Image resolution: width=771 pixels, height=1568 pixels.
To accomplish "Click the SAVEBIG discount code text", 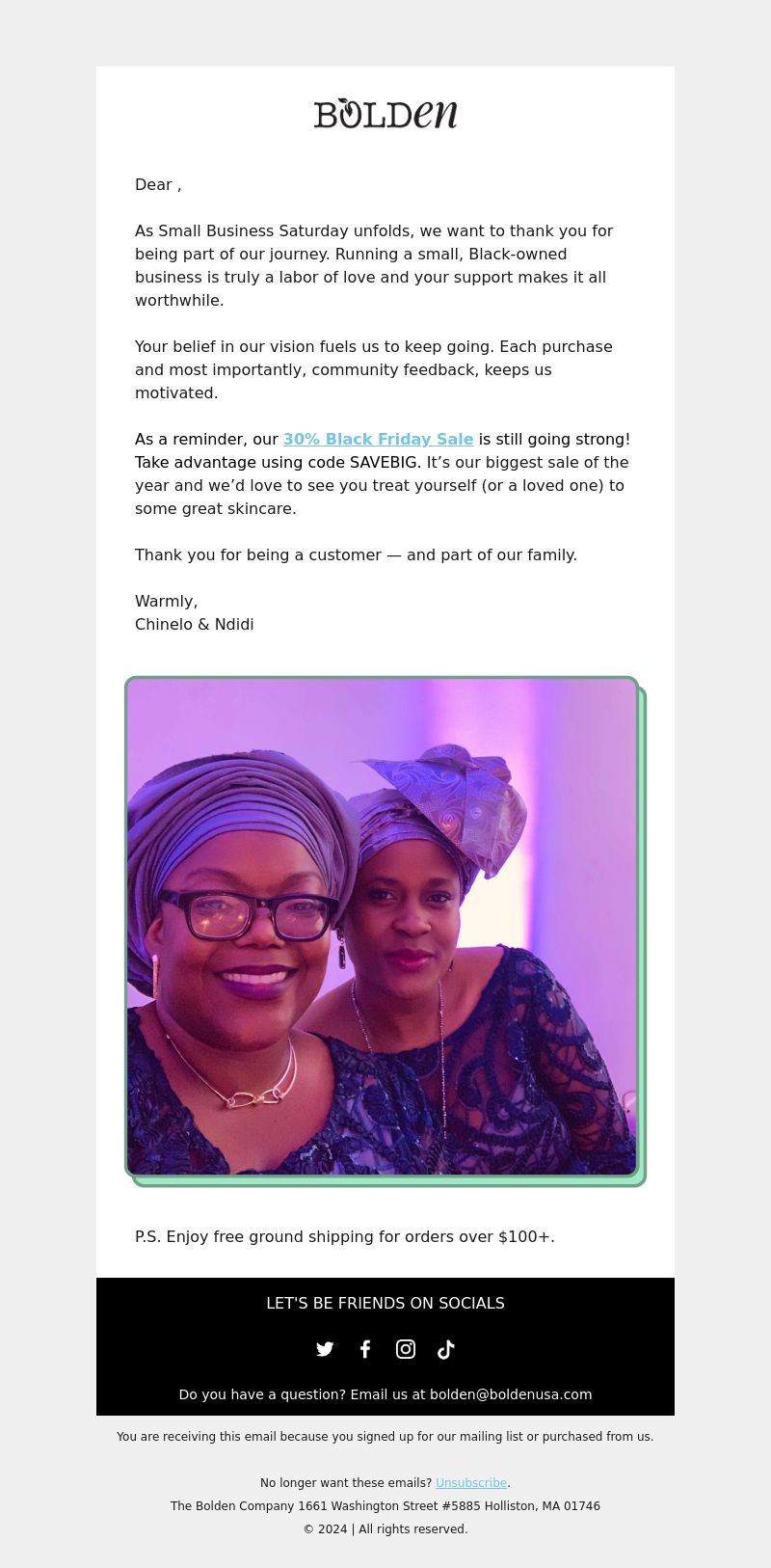I will pyautogui.click(x=385, y=462).
